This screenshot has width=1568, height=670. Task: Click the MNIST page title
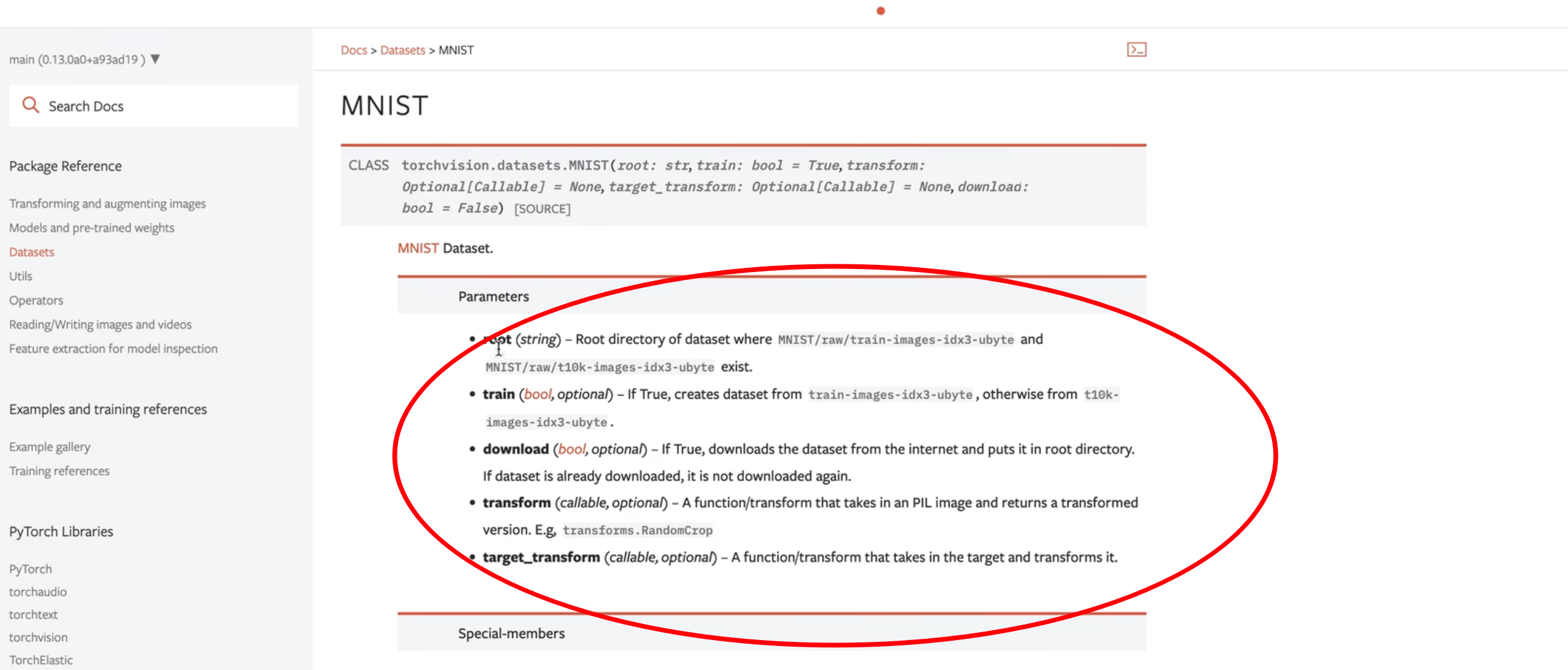point(385,106)
